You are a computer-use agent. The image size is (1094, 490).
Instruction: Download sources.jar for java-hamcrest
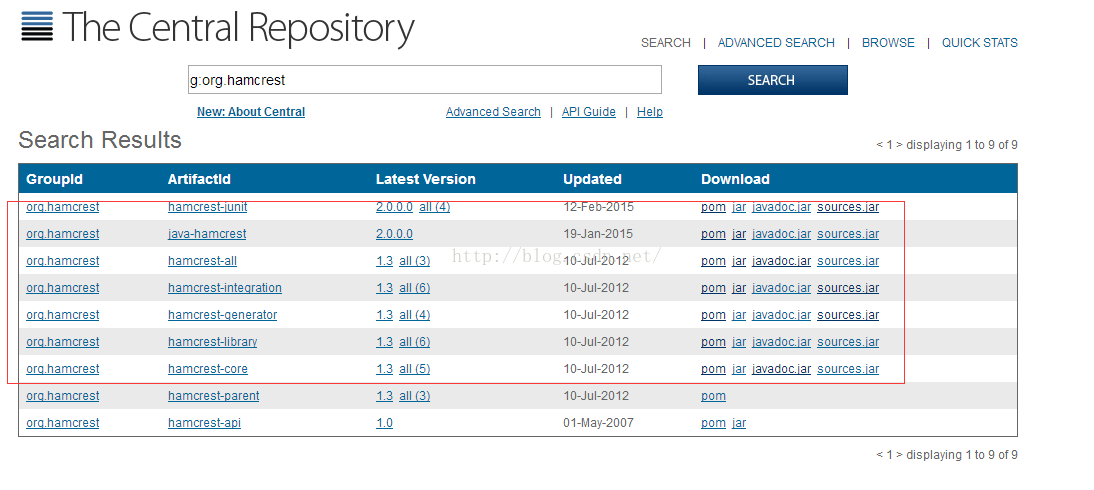(848, 234)
